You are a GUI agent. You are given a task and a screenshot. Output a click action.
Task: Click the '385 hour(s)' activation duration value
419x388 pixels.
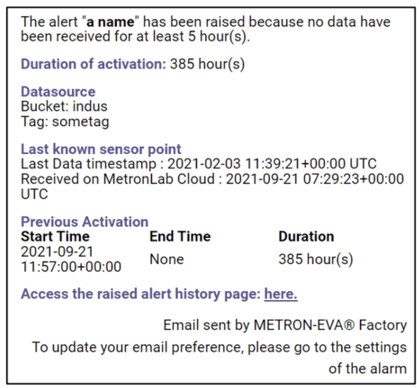[x=207, y=64]
